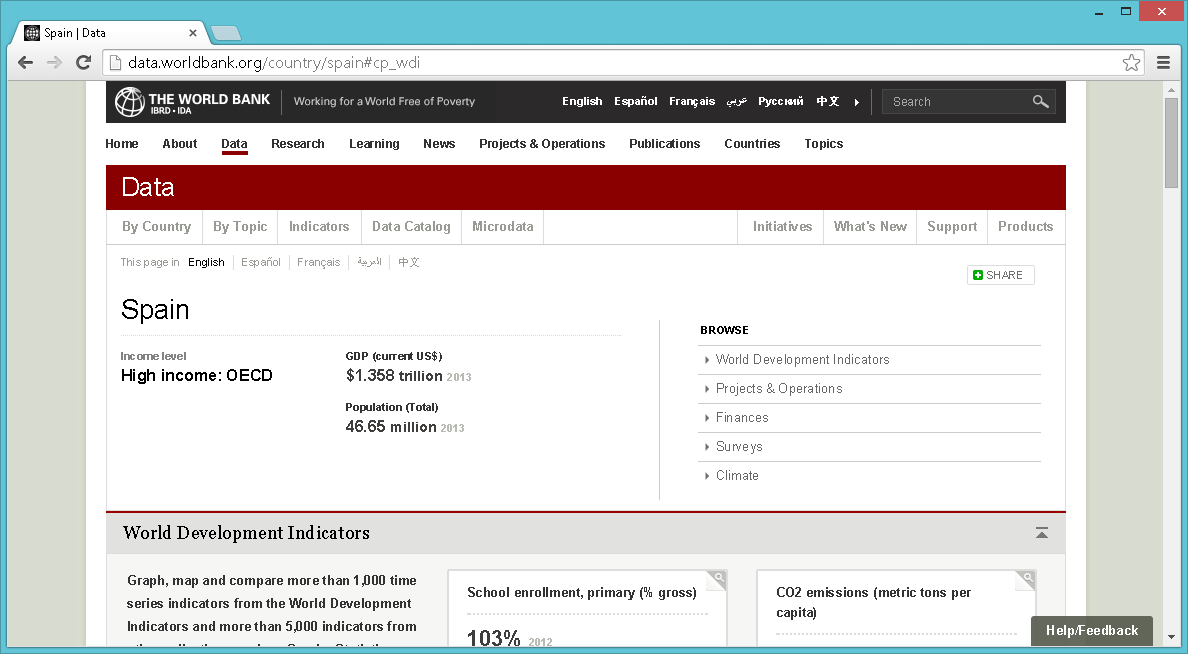Click scrollbar up arrow
This screenshot has height=654, width=1188.
pyautogui.click(x=1171, y=89)
